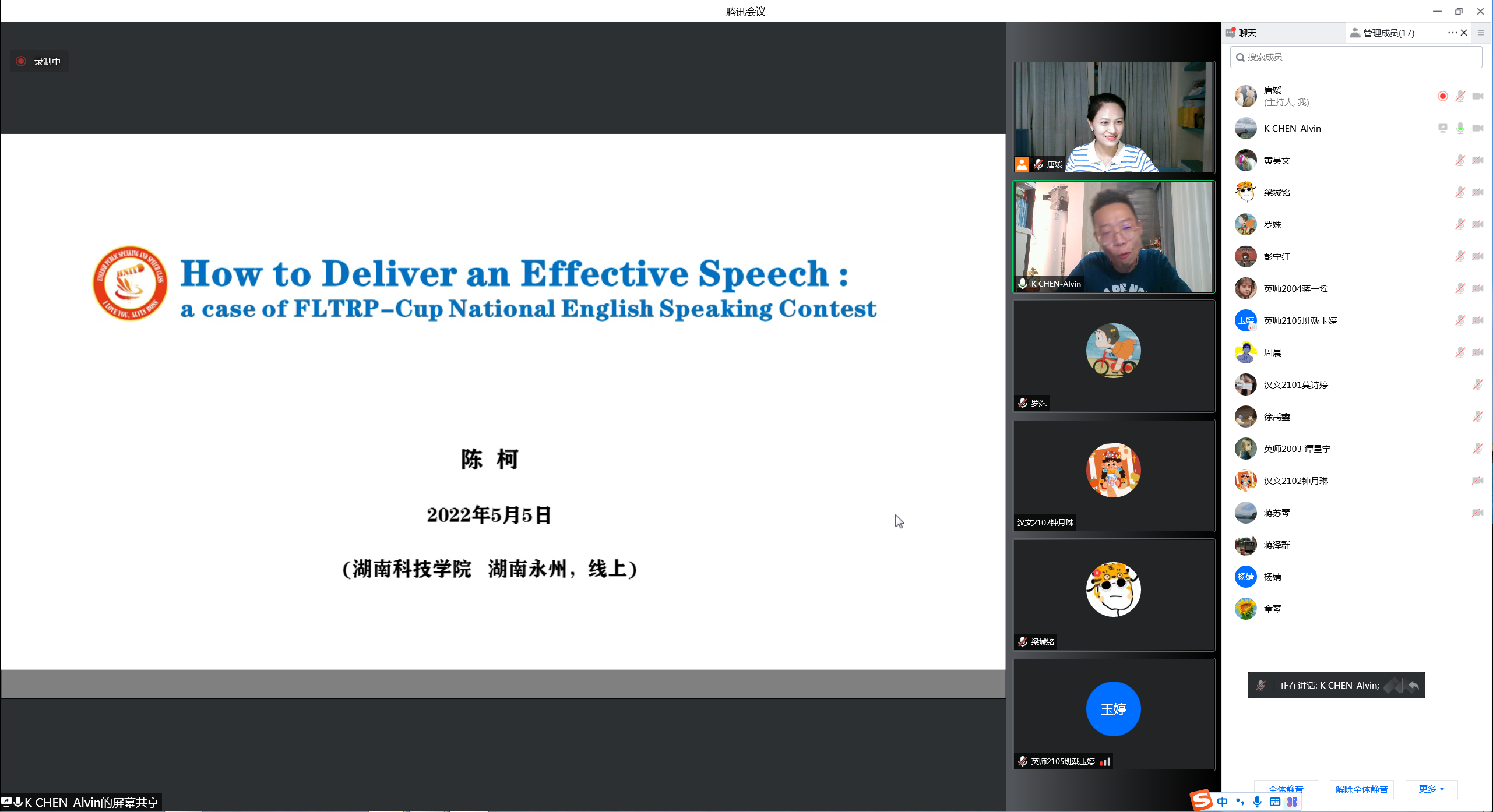The height and width of the screenshot is (812, 1493).
Task: Switch to the 聊天 chat tab
Action: (x=1247, y=33)
